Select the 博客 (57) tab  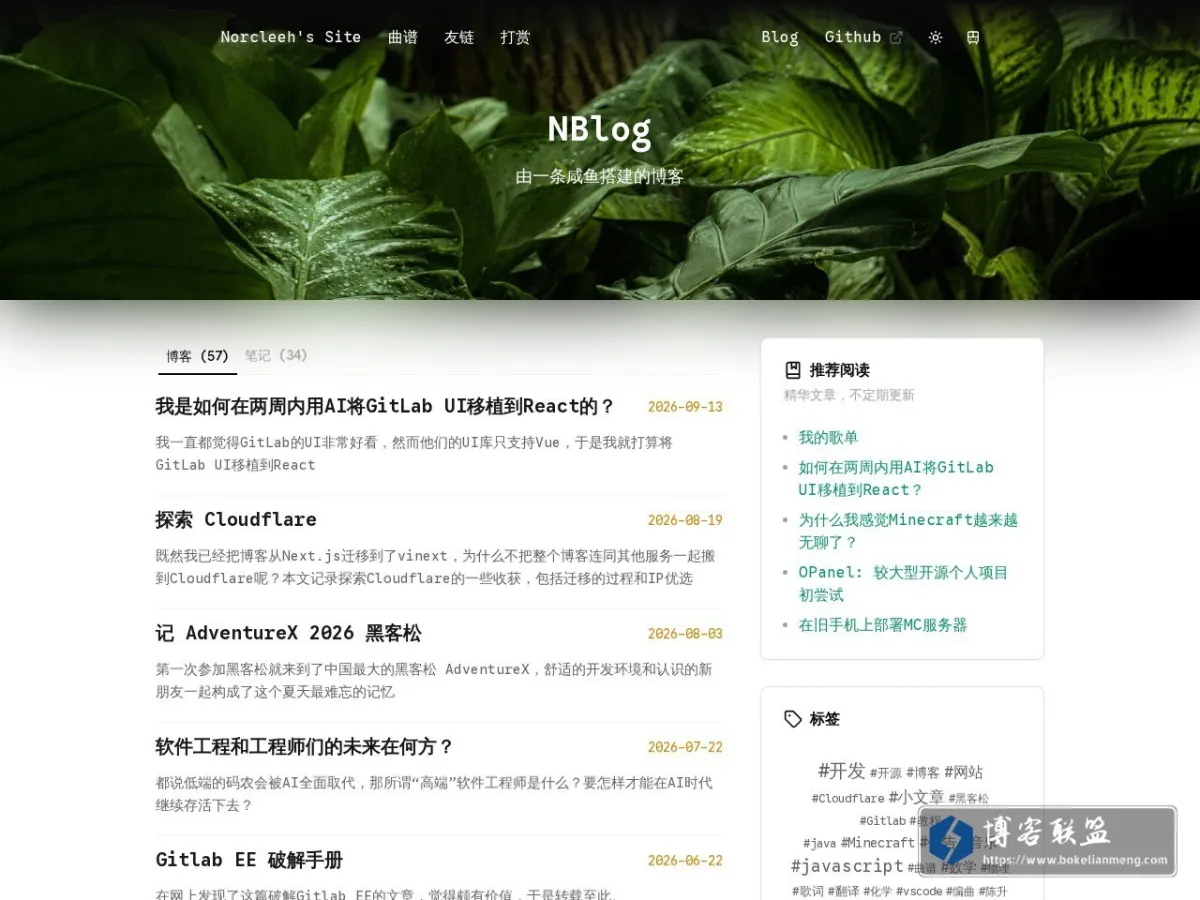[x=197, y=356]
